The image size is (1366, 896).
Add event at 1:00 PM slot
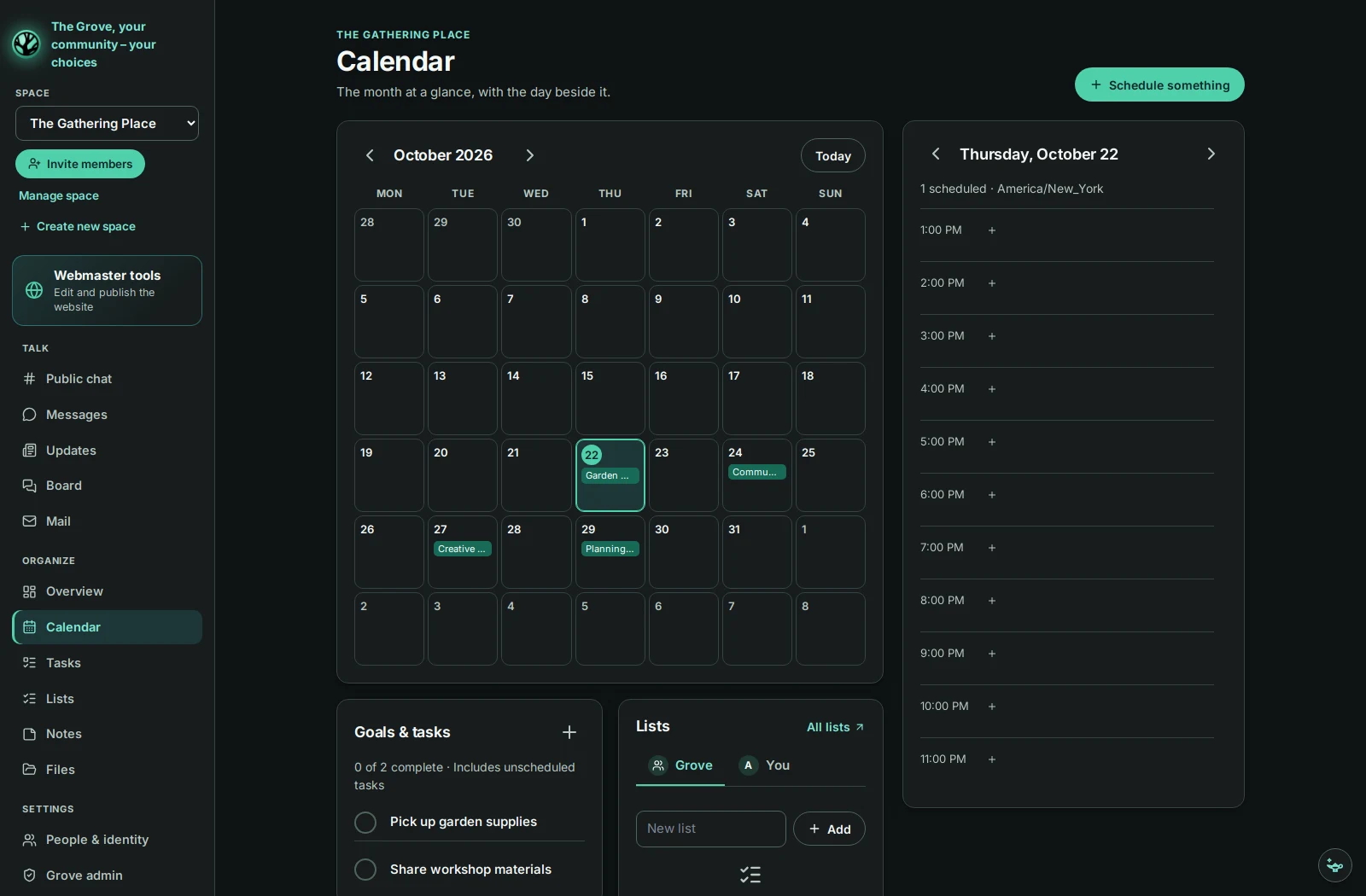pos(992,230)
